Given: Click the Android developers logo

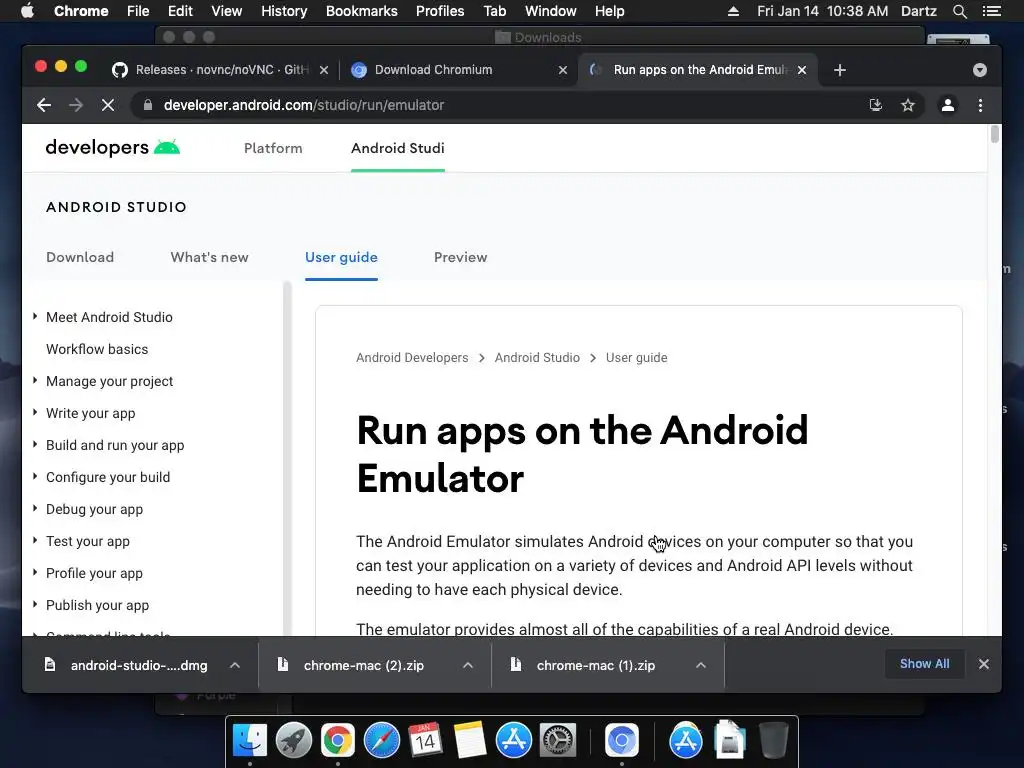Looking at the screenshot, I should (x=112, y=148).
